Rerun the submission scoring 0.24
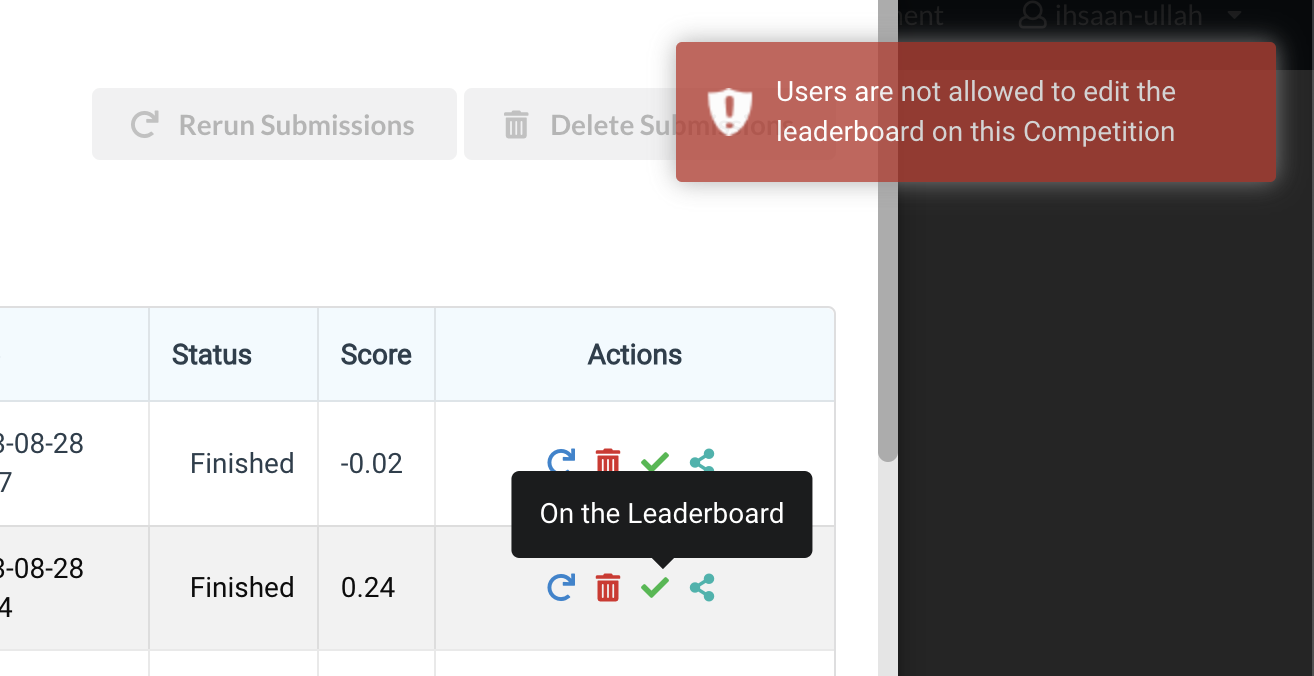Screen dimensions: 1314x676 pos(561,588)
